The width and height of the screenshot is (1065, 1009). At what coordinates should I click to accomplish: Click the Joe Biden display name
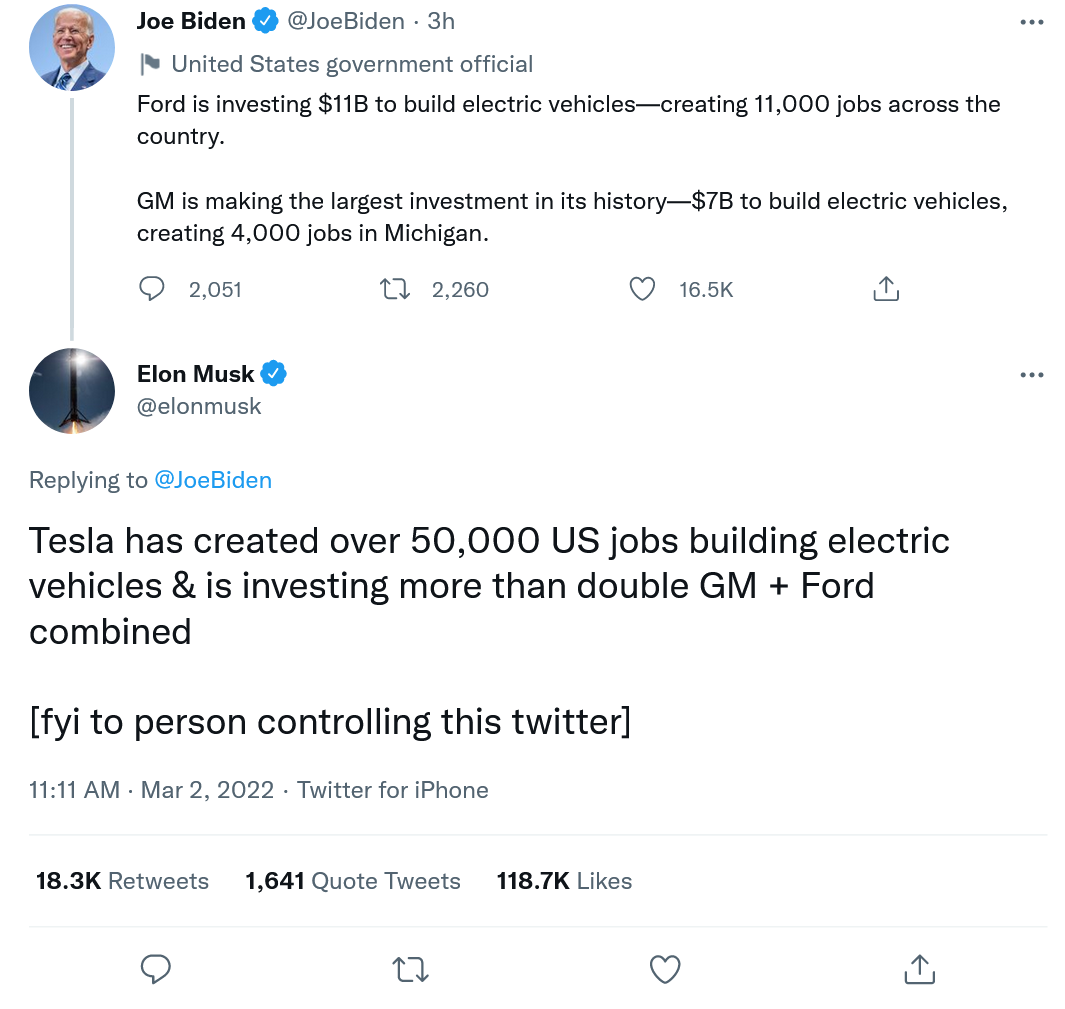point(191,21)
